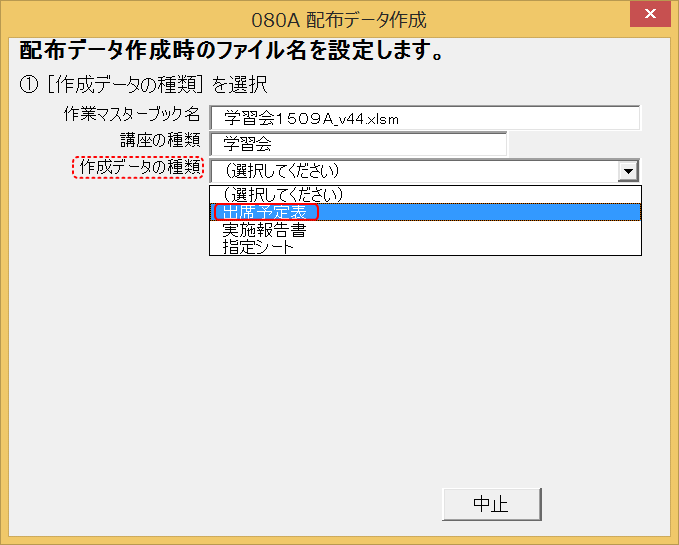Click the 作業マスターブック名 field with 学習会1509A_v44.xlsm
The height and width of the screenshot is (545, 679).
[x=425, y=118]
